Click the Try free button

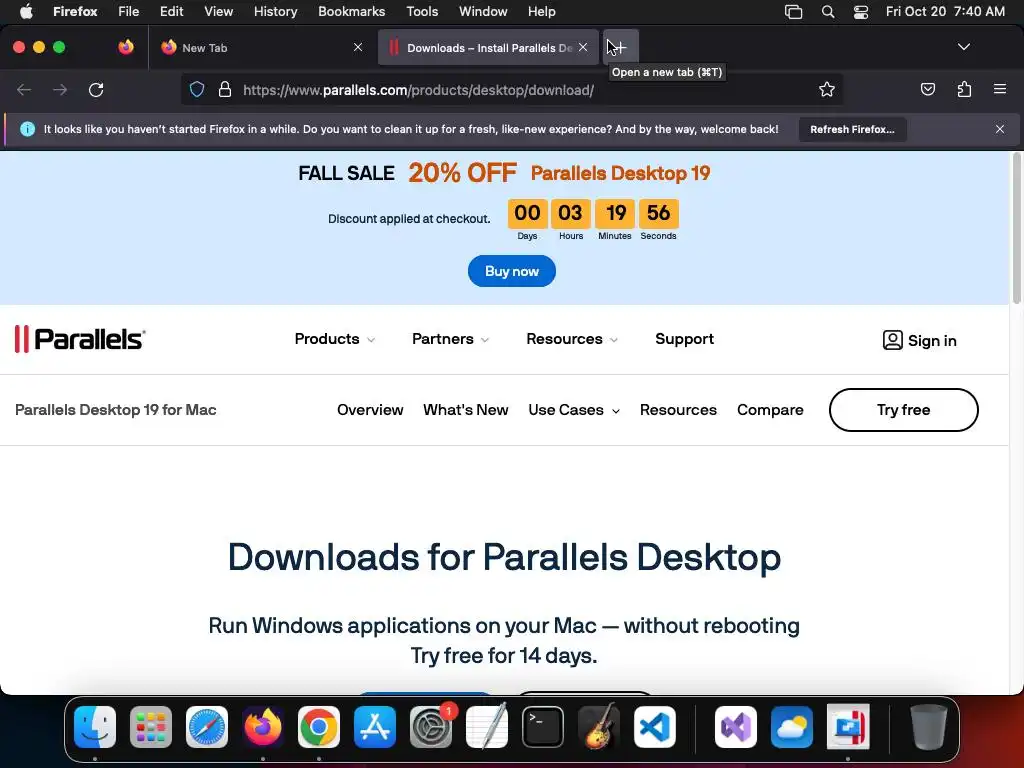click(904, 410)
